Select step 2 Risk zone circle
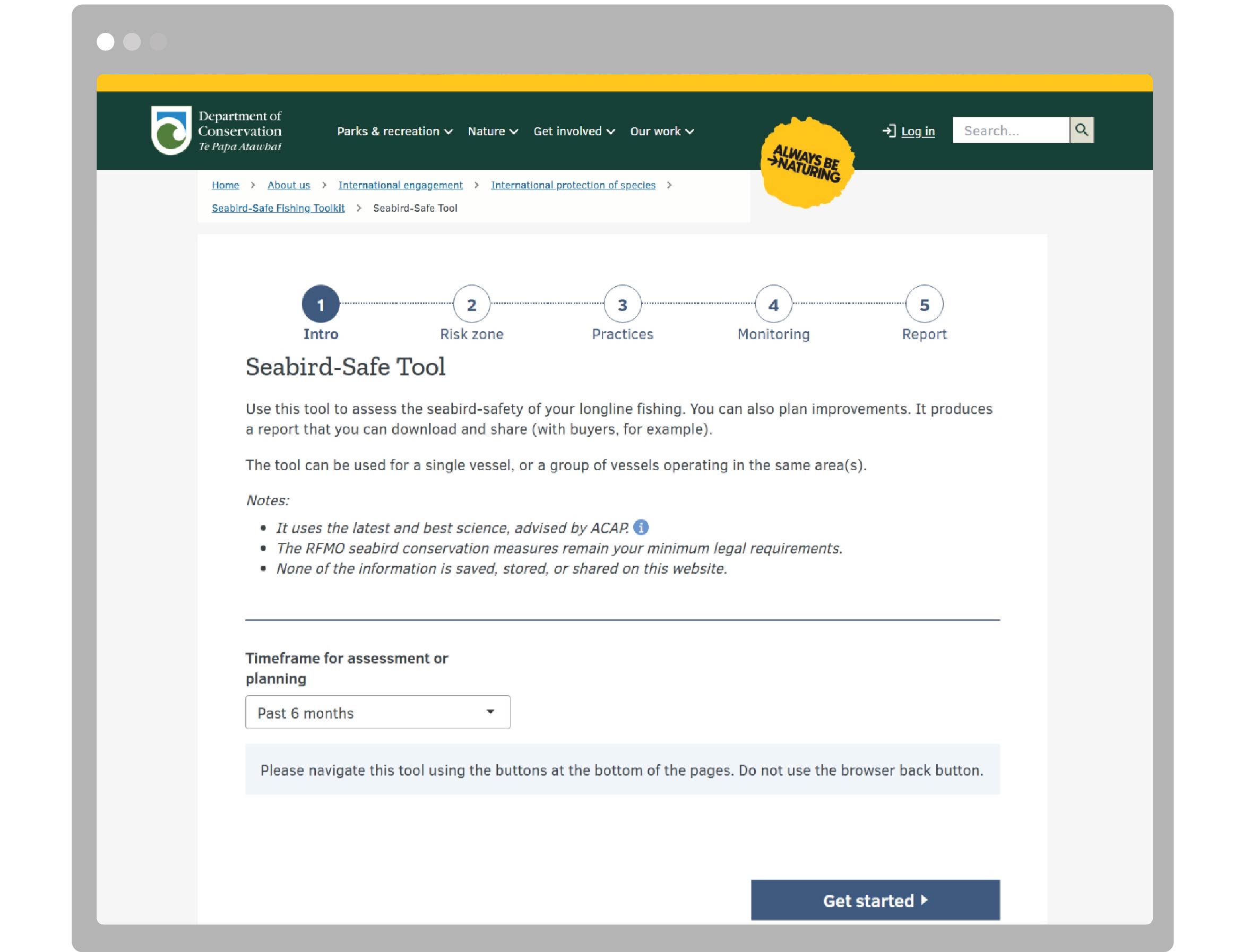 (x=471, y=304)
